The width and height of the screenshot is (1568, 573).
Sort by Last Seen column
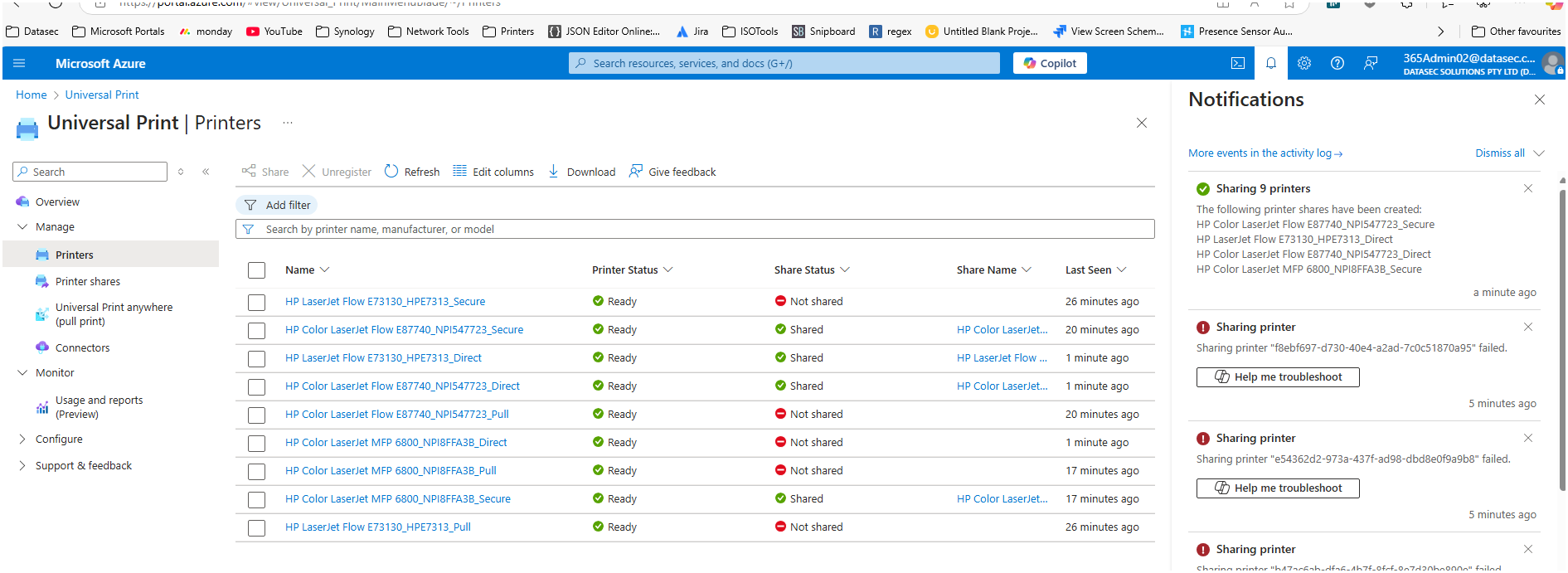[1096, 270]
